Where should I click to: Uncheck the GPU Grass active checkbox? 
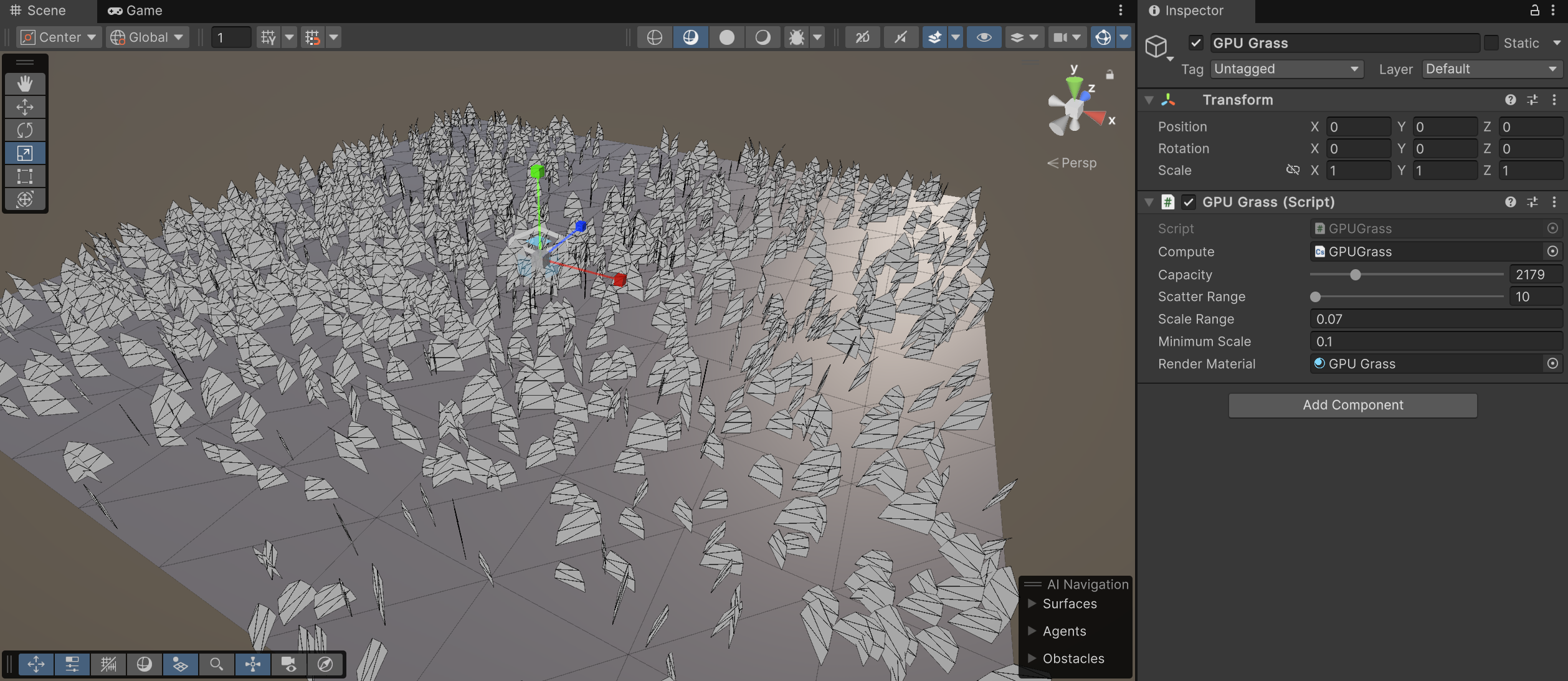coord(1195,43)
